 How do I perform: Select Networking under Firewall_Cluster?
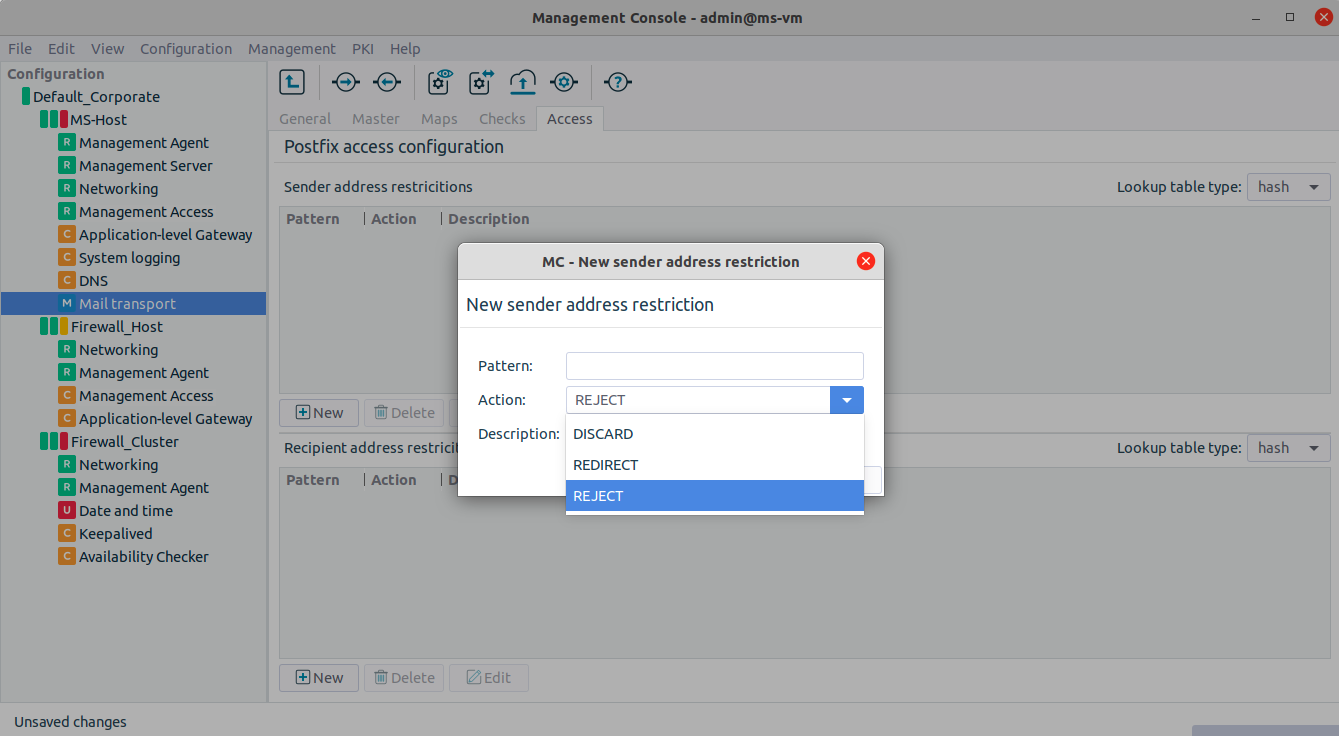tap(118, 465)
